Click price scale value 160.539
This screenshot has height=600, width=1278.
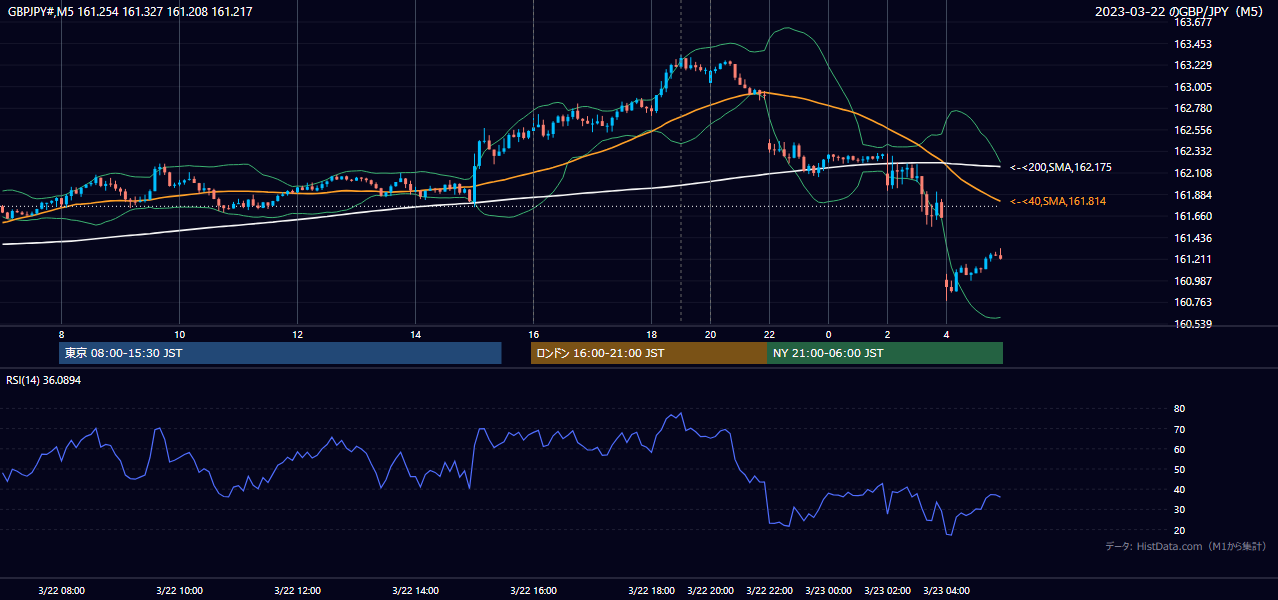click(x=1192, y=324)
